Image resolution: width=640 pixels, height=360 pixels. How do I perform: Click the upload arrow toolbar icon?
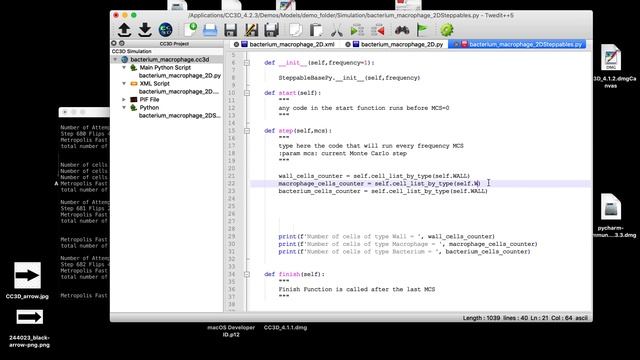coord(124,30)
